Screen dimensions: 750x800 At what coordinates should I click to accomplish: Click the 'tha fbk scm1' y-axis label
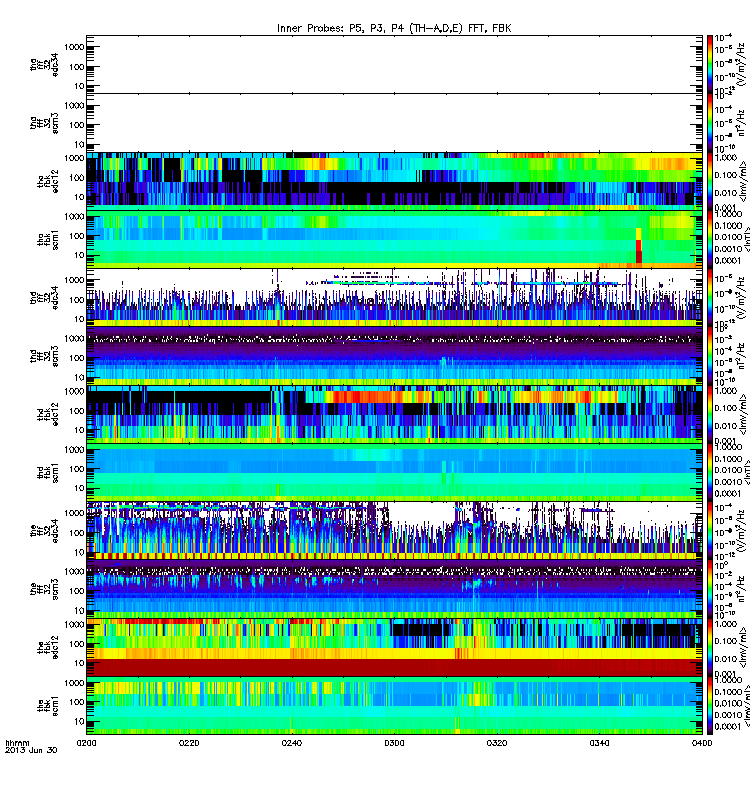tap(48, 239)
